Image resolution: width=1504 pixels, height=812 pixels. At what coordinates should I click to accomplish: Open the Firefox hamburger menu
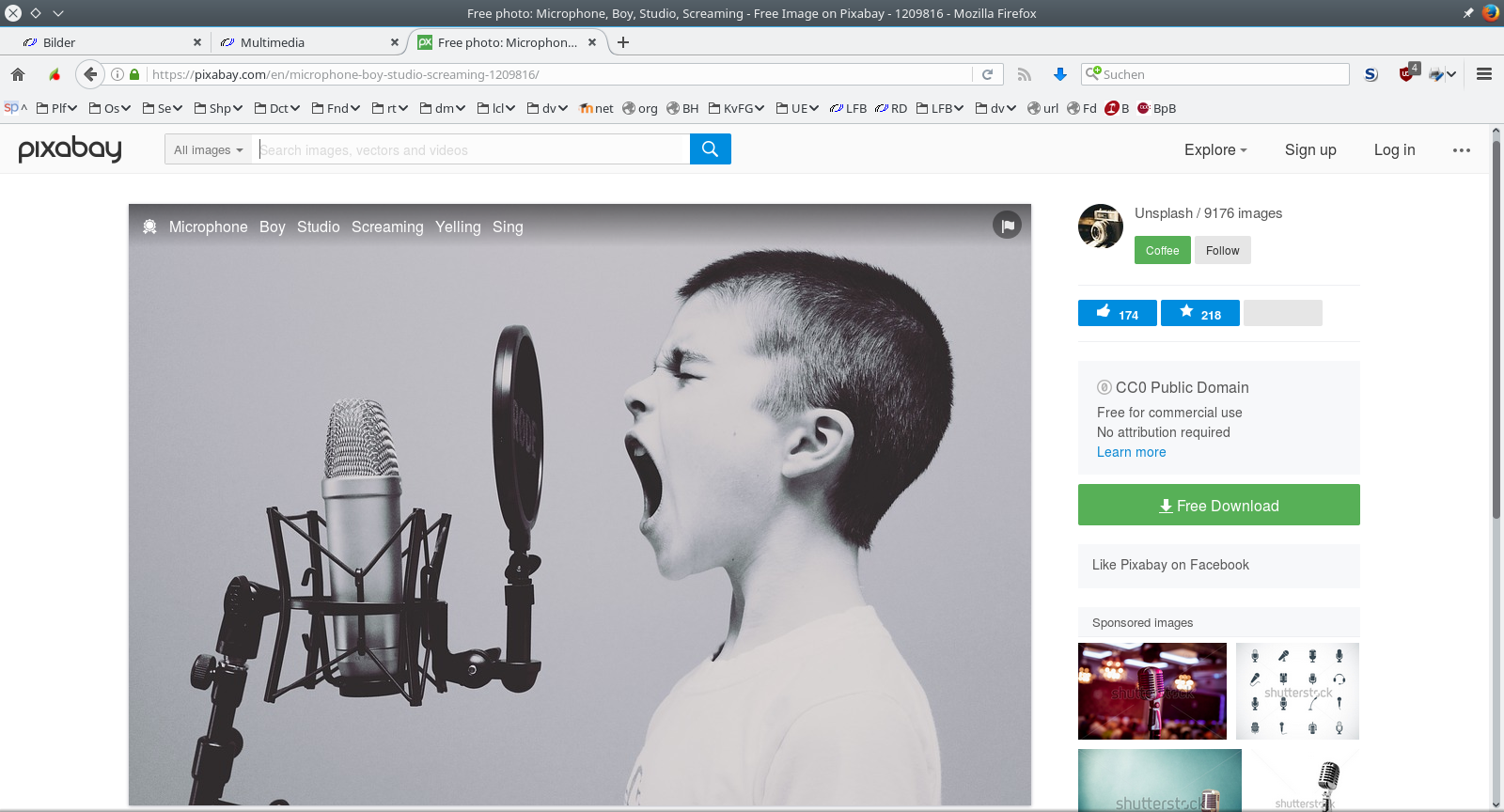coord(1484,74)
